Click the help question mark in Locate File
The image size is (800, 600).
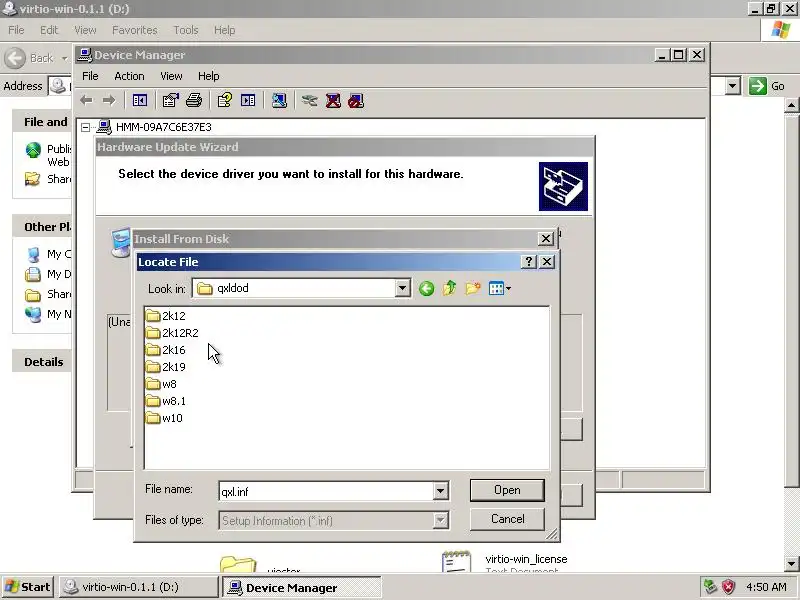tap(529, 262)
